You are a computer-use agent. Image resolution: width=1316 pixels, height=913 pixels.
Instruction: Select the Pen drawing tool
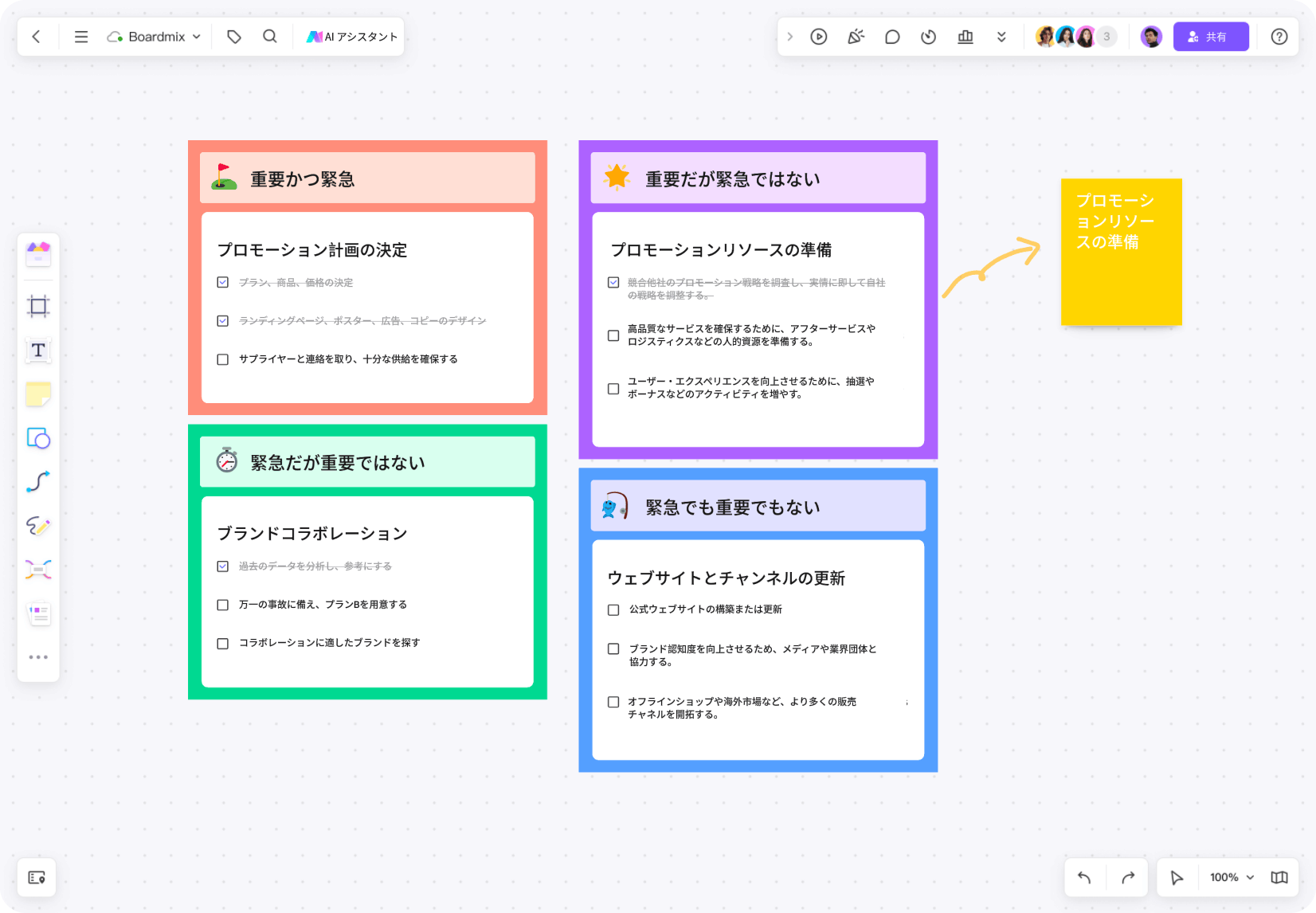[x=38, y=526]
